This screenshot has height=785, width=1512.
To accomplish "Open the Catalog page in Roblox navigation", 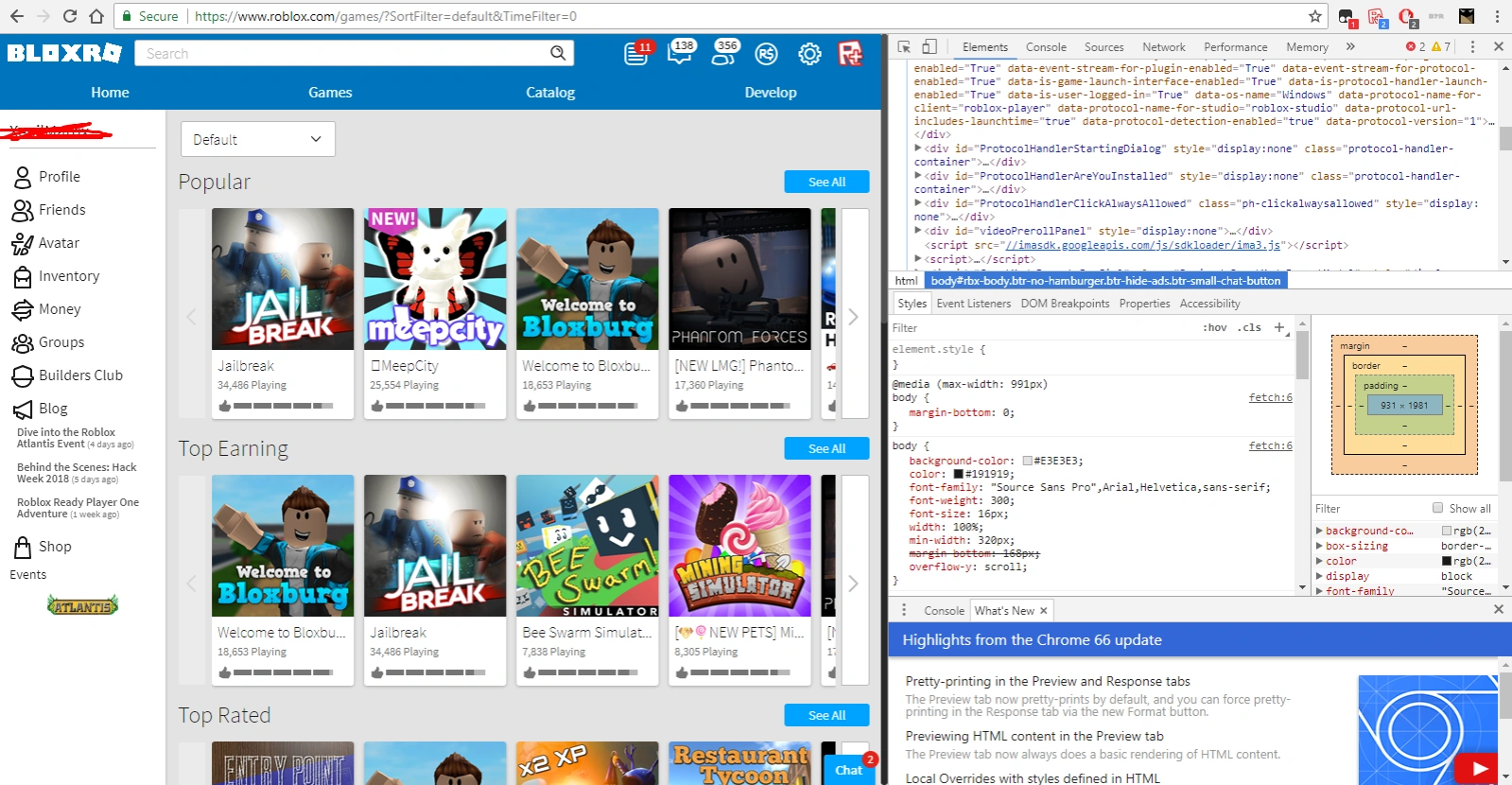I will pyautogui.click(x=550, y=93).
